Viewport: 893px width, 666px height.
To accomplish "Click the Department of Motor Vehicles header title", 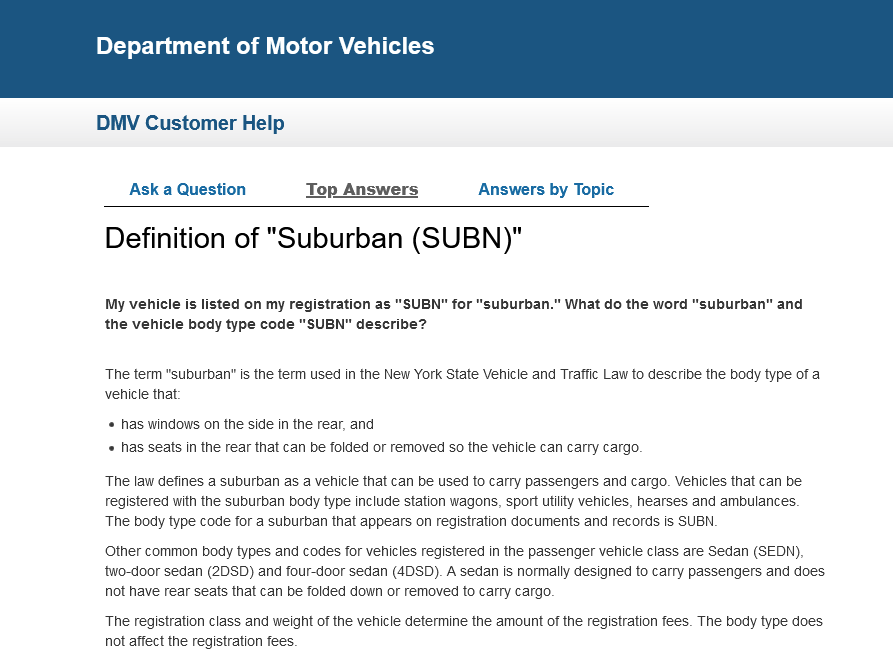I will click(265, 46).
